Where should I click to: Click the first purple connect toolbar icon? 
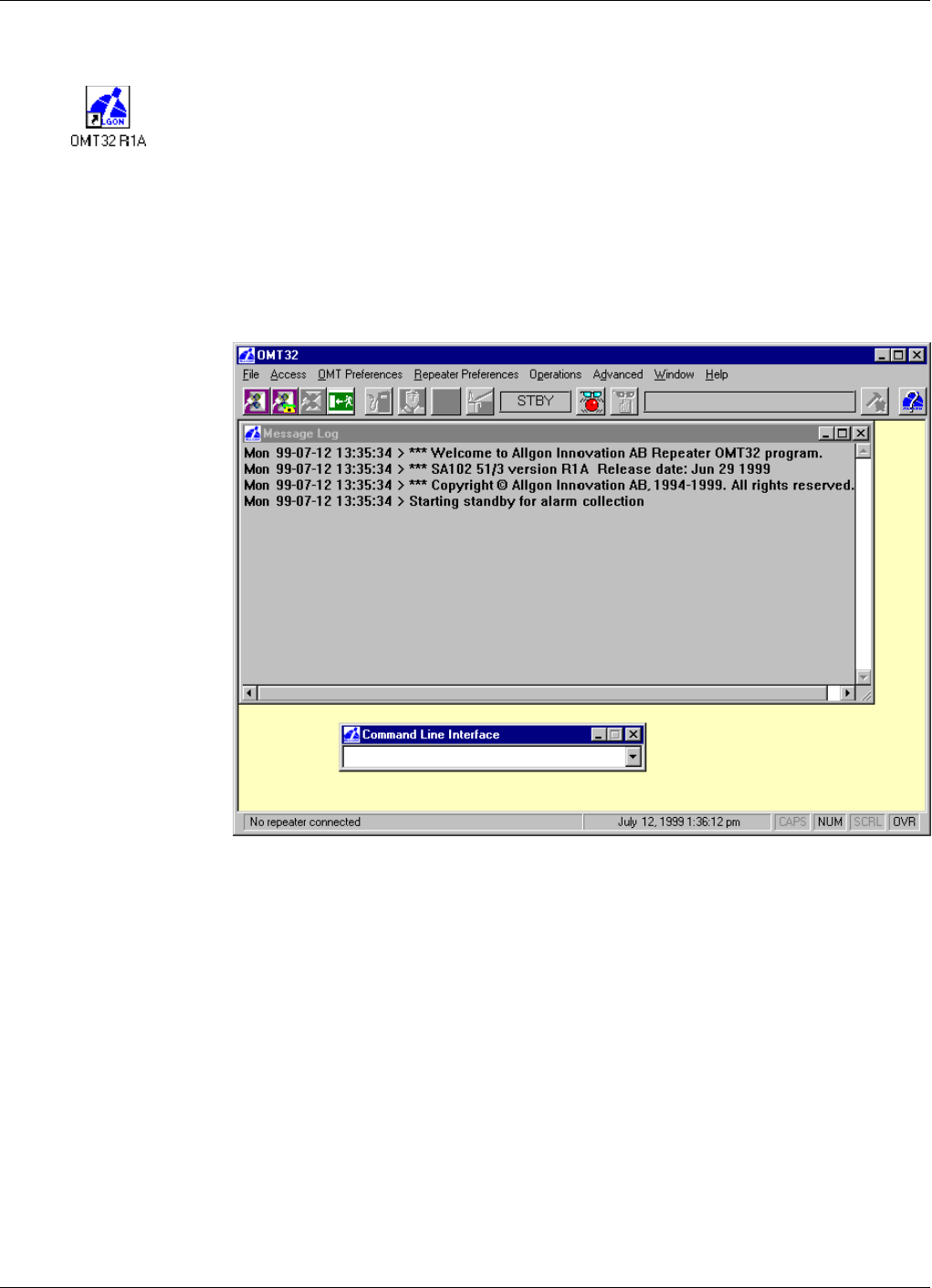pos(257,401)
